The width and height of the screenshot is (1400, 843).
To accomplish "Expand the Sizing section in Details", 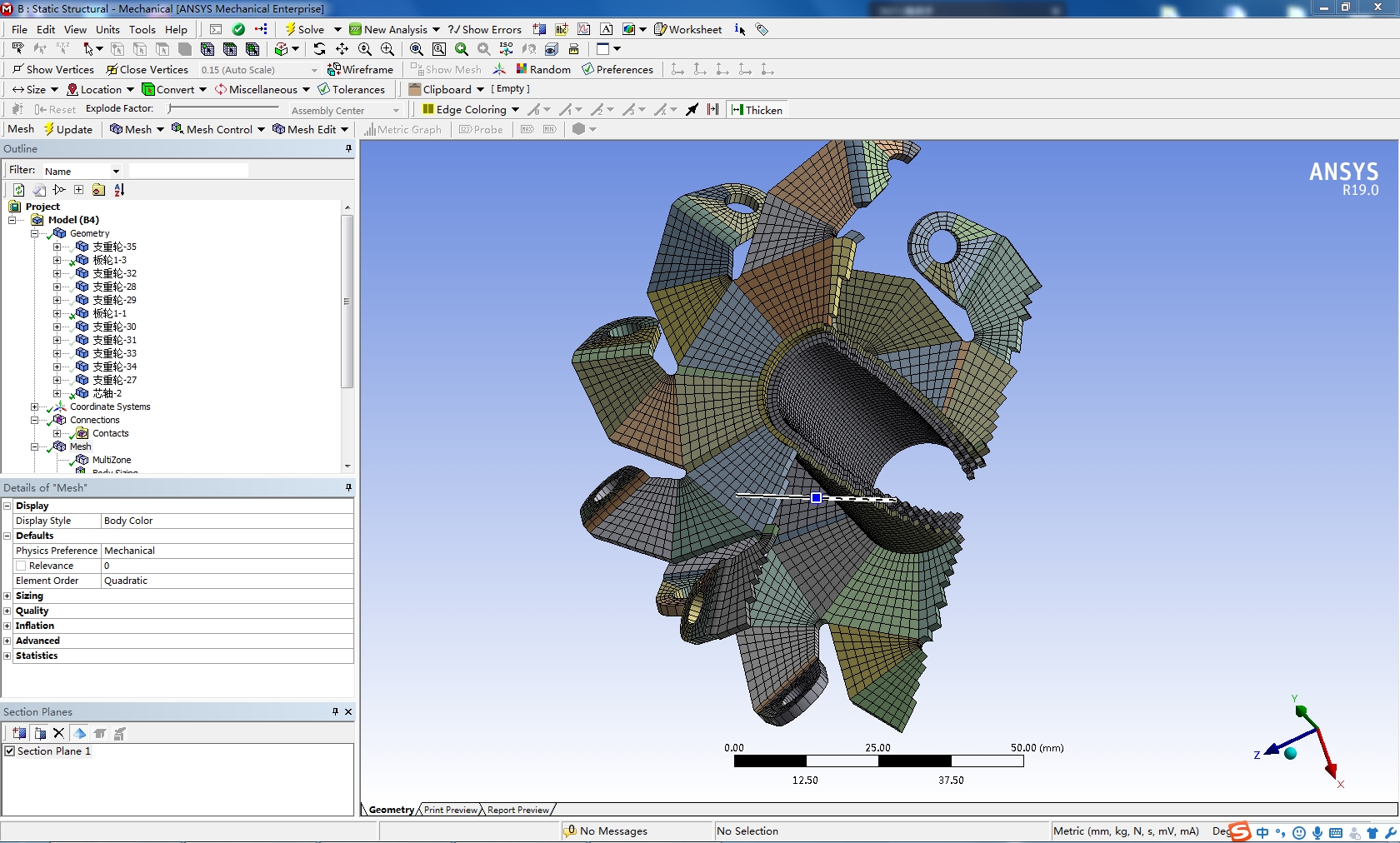I will (x=7, y=596).
